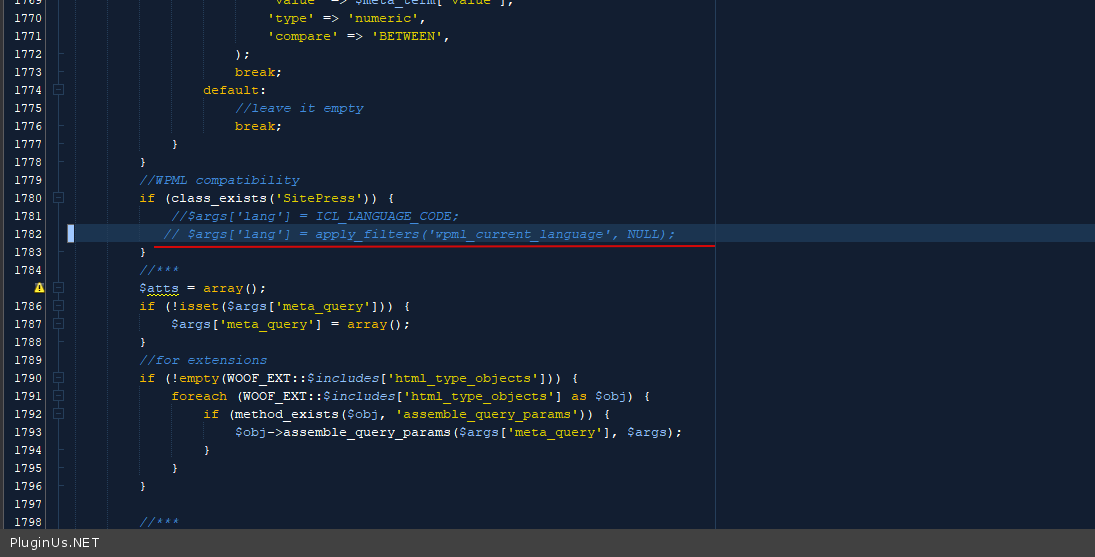
Task: Click the //WPML compatibility comment
Action: tap(219, 180)
